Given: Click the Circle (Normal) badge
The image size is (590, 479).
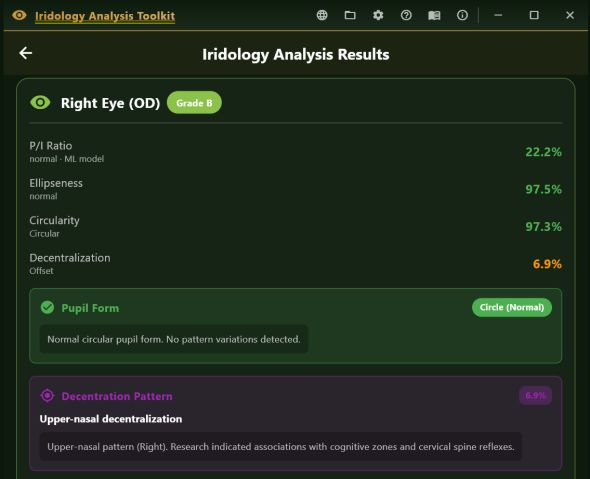Looking at the screenshot, I should [512, 307].
